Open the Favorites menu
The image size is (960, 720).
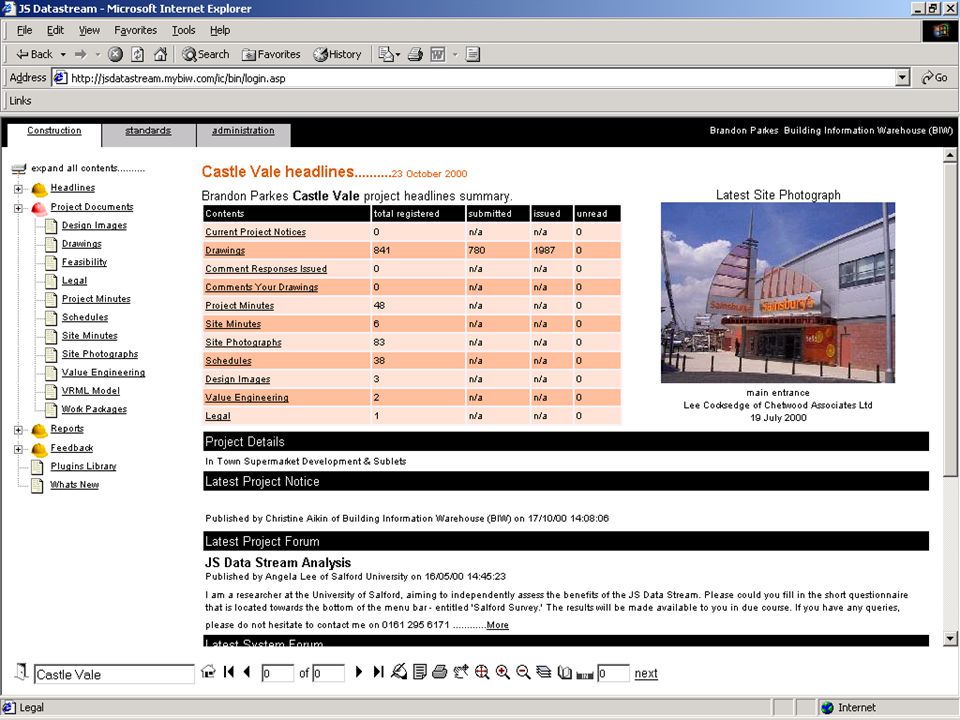coord(135,30)
